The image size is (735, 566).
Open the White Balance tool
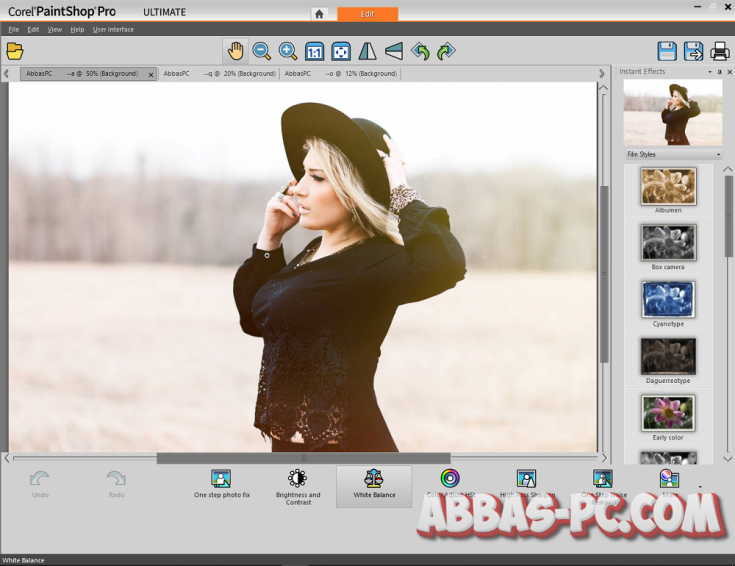point(374,486)
